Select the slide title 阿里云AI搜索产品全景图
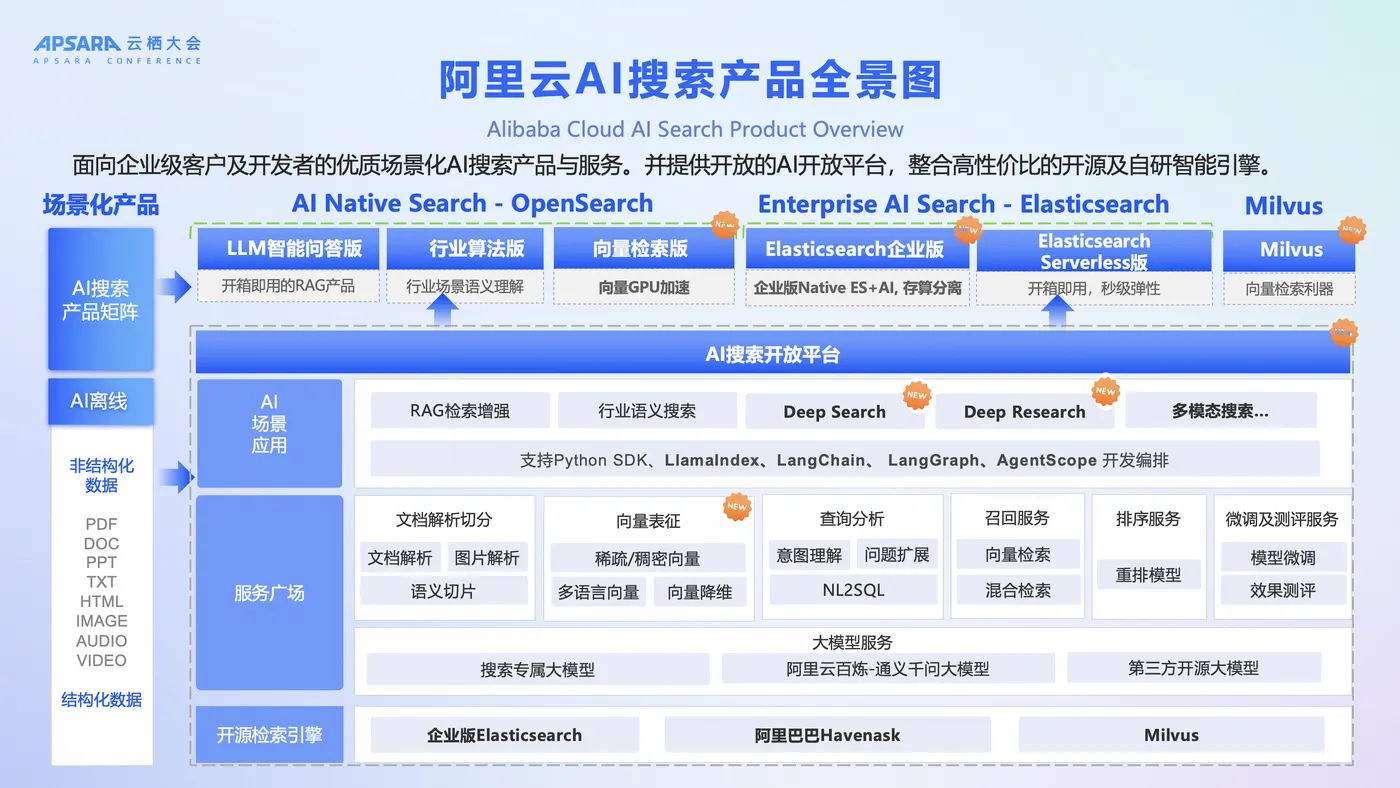This screenshot has width=1400, height=788. [x=691, y=80]
